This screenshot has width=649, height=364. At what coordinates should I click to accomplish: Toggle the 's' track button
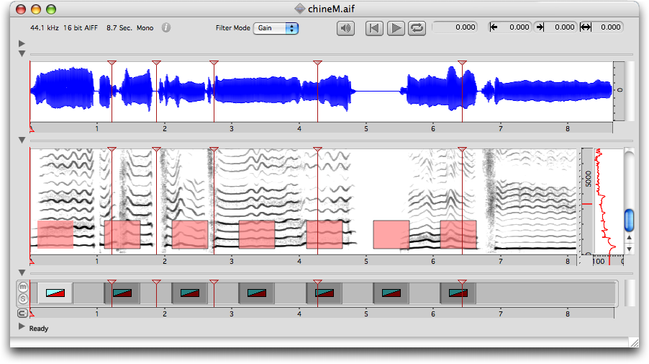[23, 299]
